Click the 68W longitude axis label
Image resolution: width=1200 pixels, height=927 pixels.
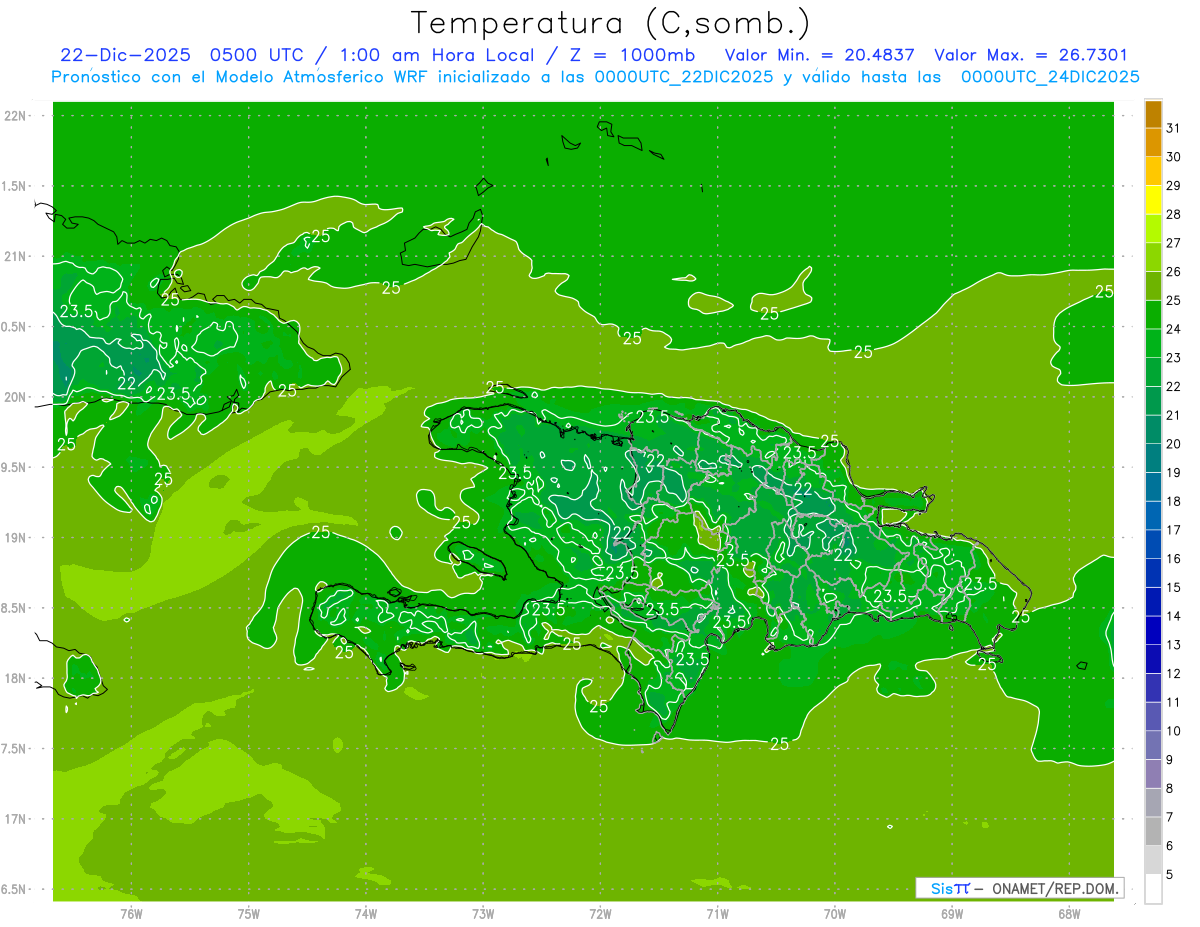[1069, 913]
